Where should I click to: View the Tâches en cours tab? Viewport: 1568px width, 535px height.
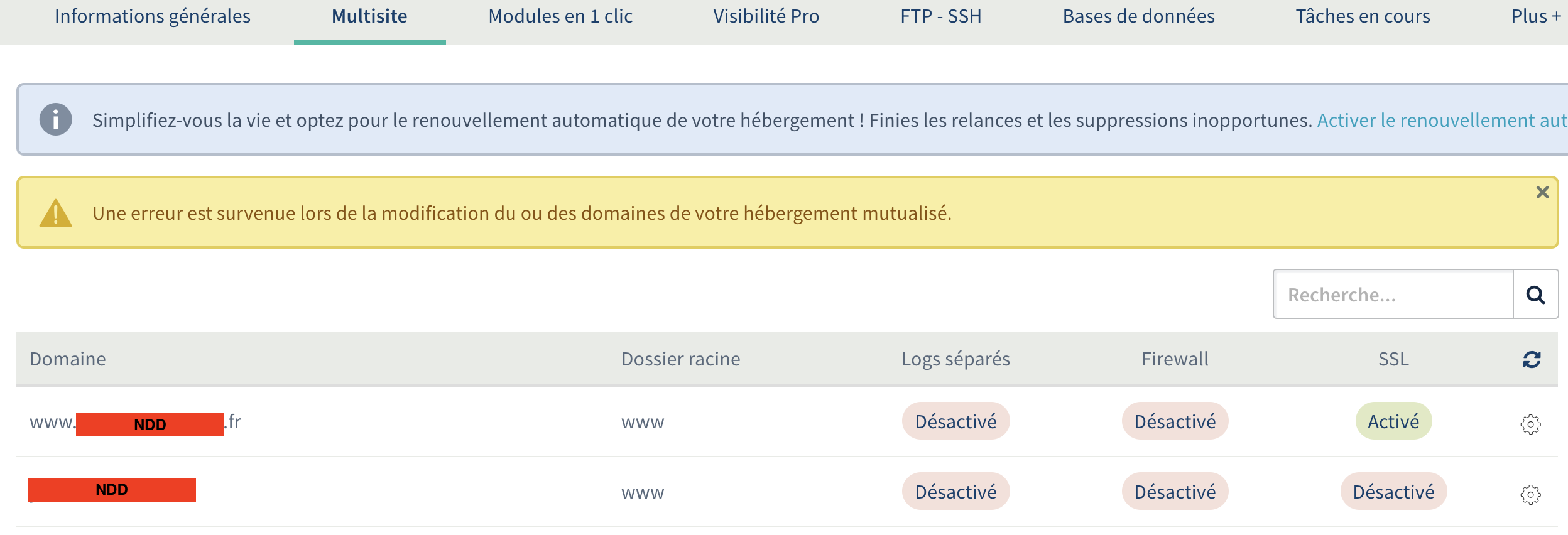(1363, 16)
